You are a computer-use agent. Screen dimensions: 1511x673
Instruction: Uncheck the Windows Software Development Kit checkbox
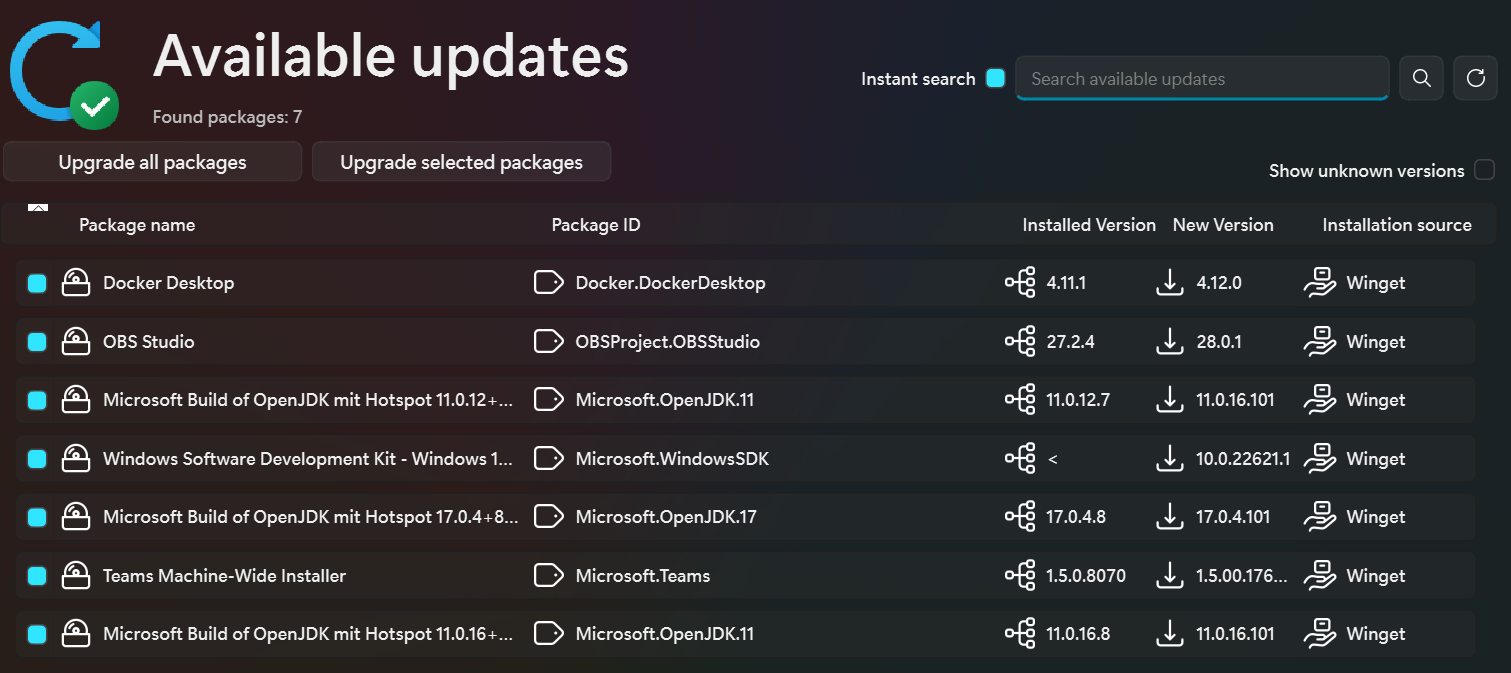37,459
